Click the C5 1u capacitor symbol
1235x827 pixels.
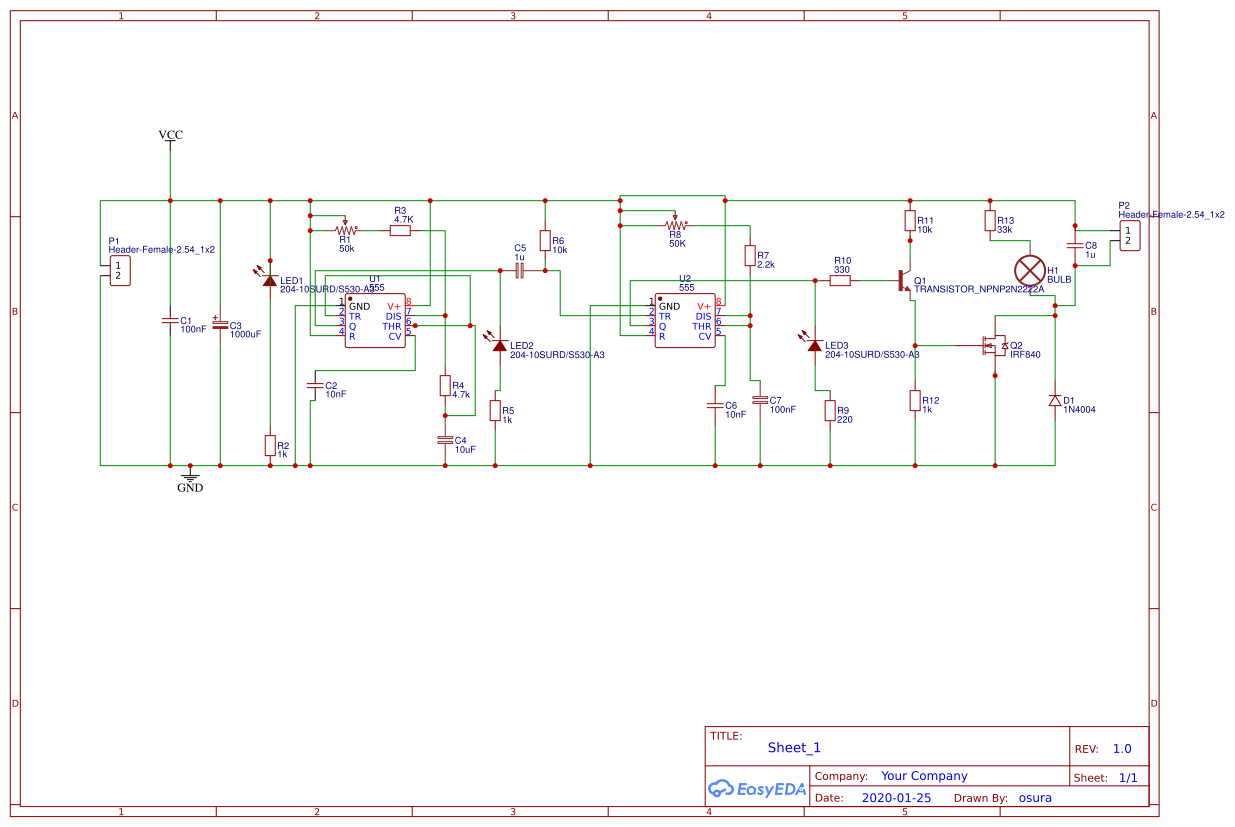[519, 271]
